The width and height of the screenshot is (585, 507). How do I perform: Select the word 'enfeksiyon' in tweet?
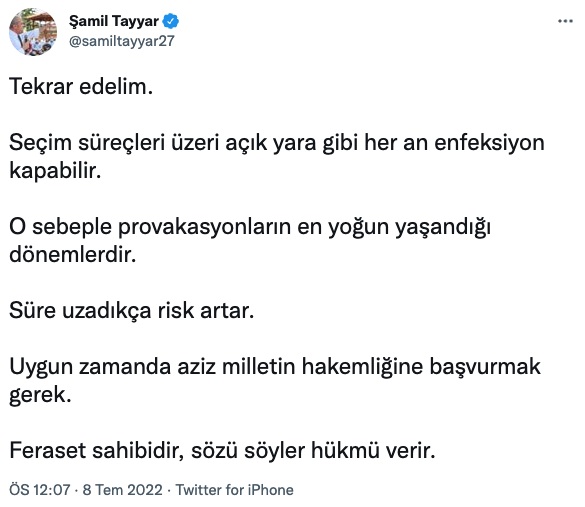point(489,143)
